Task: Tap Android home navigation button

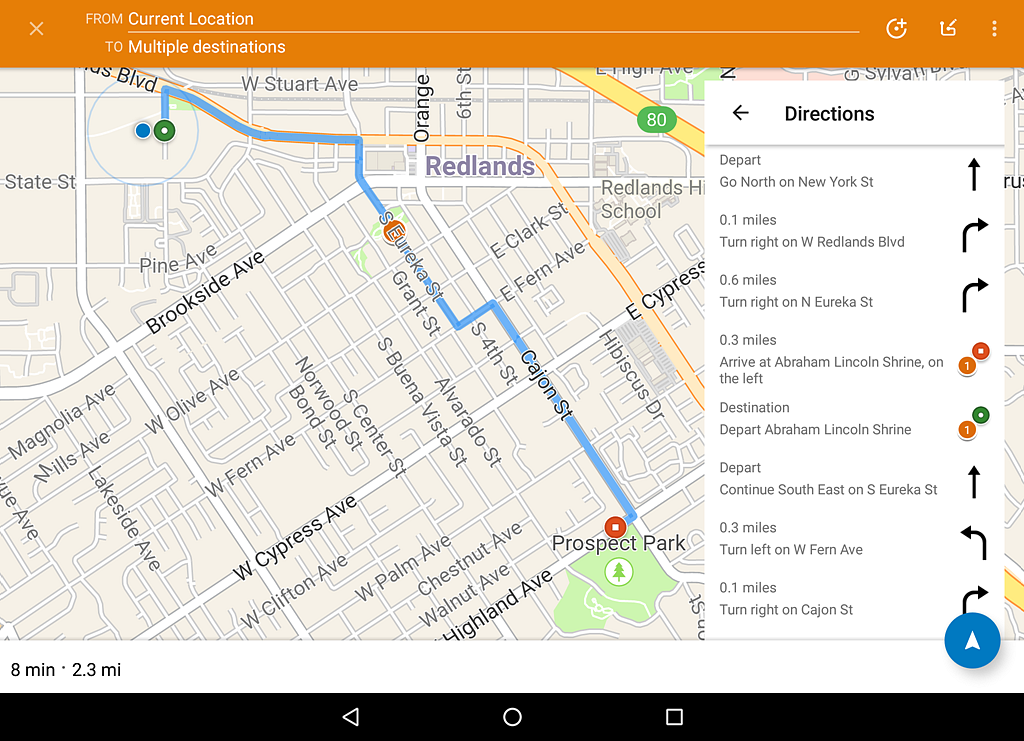Action: click(x=513, y=717)
